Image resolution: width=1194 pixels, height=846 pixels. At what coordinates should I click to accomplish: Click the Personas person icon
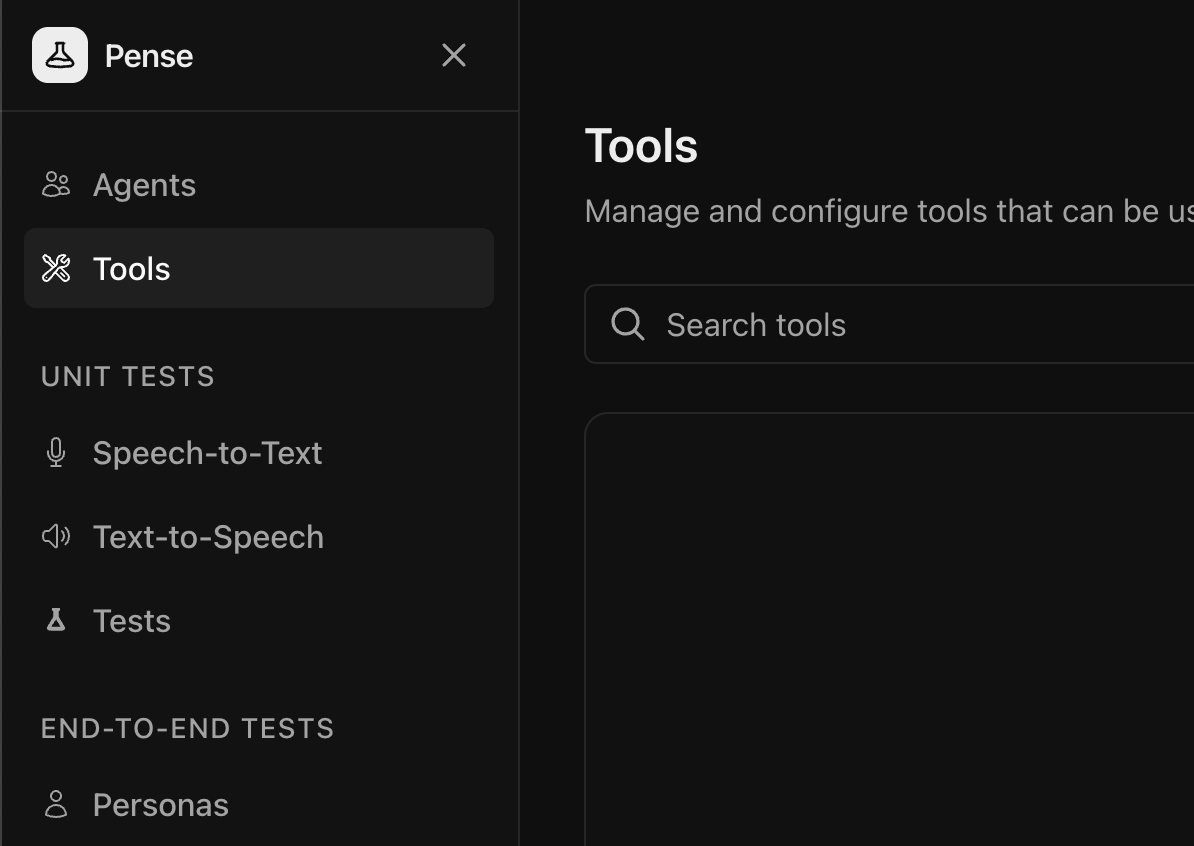(x=56, y=804)
